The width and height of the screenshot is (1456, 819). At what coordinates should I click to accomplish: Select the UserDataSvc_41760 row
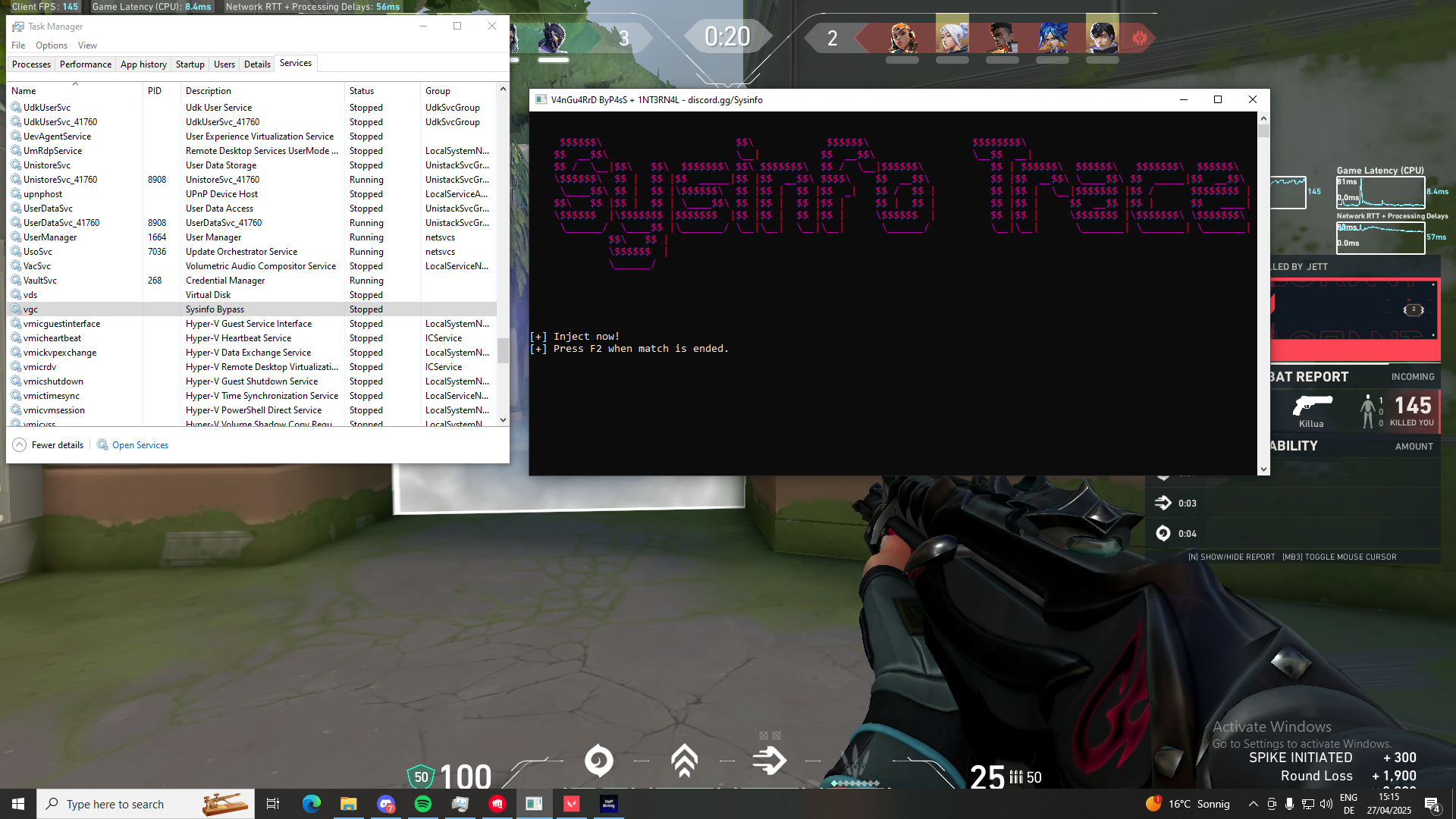pos(252,223)
